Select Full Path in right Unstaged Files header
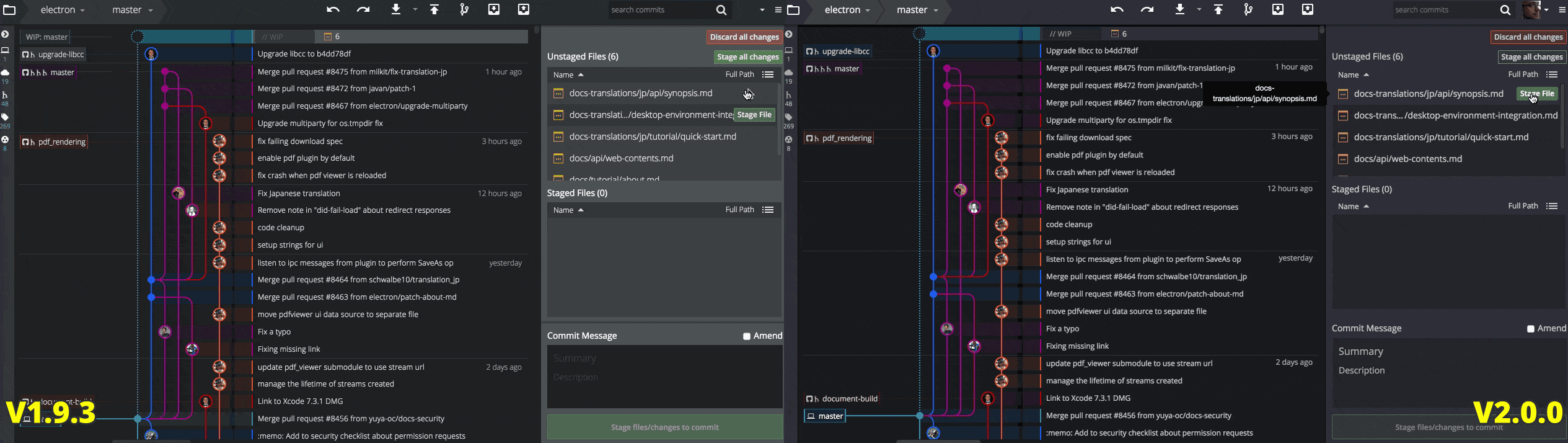The image size is (1568, 443). click(1523, 74)
